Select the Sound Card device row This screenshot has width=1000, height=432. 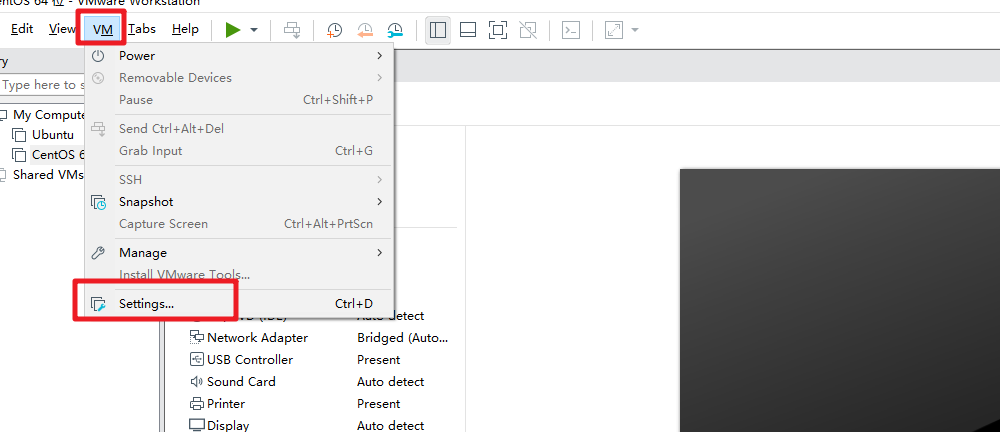[x=319, y=382]
